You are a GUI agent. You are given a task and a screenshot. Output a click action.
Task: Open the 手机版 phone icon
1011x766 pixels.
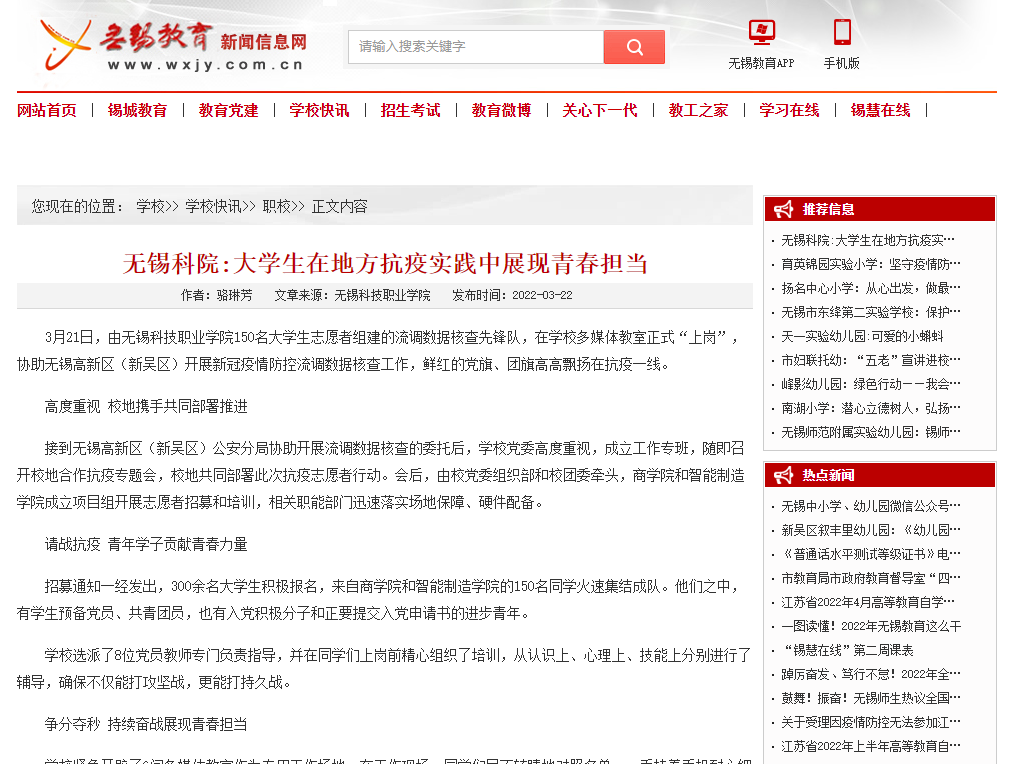[x=842, y=32]
